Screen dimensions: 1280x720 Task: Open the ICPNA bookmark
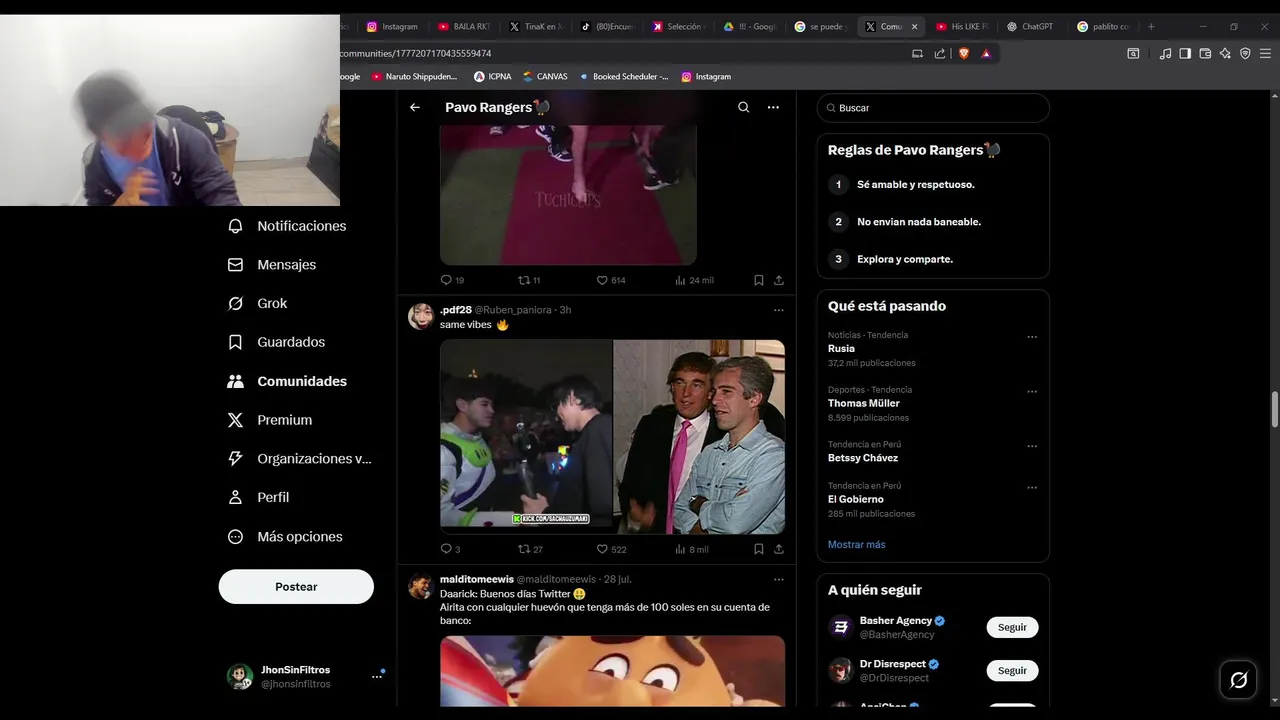click(x=492, y=77)
